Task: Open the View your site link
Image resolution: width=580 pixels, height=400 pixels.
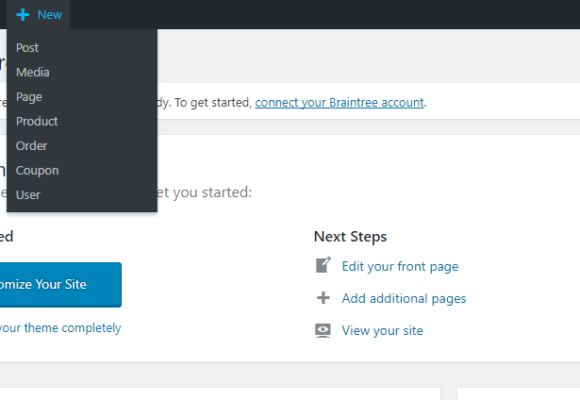Action: pyautogui.click(x=382, y=330)
